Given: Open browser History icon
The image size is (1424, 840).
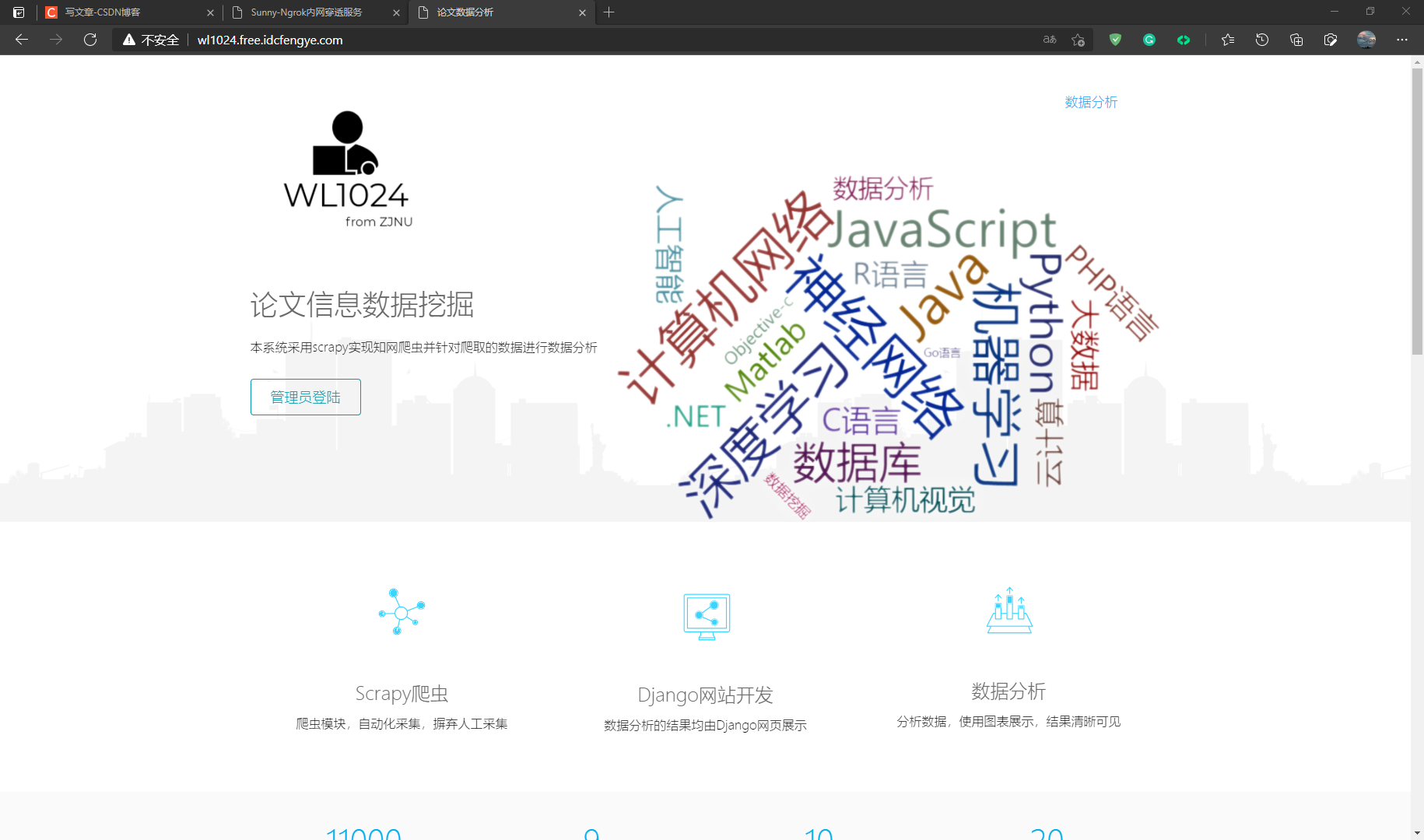Looking at the screenshot, I should pyautogui.click(x=1262, y=40).
